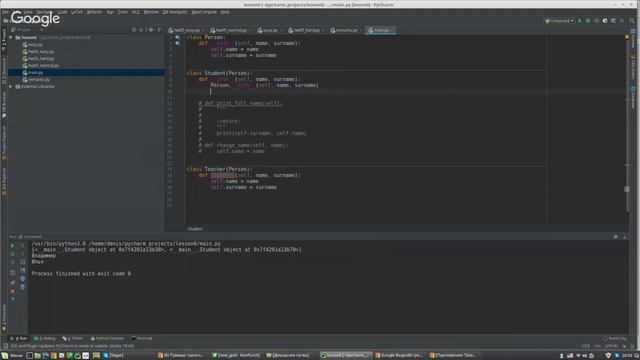This screenshot has width=640, height=360.
Task: Hide the Run panel via its corner icon
Action: point(624,237)
